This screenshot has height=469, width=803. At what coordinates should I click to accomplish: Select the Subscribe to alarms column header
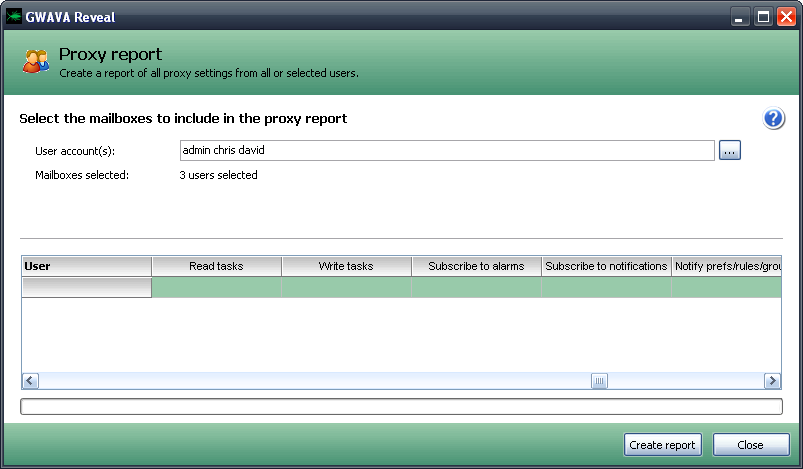tap(476, 266)
